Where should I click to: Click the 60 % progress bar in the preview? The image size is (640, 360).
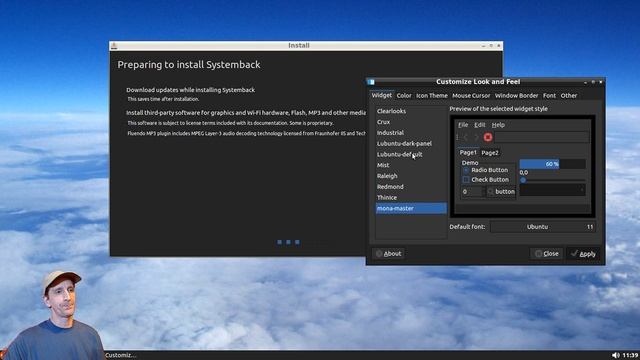pos(553,164)
